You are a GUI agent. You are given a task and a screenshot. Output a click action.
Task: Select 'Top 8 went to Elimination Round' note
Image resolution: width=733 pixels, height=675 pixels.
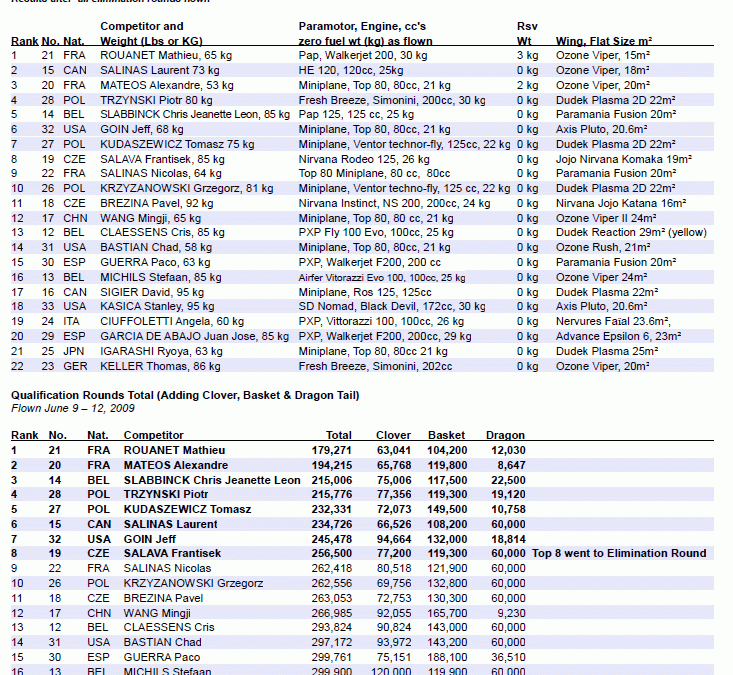tap(619, 553)
